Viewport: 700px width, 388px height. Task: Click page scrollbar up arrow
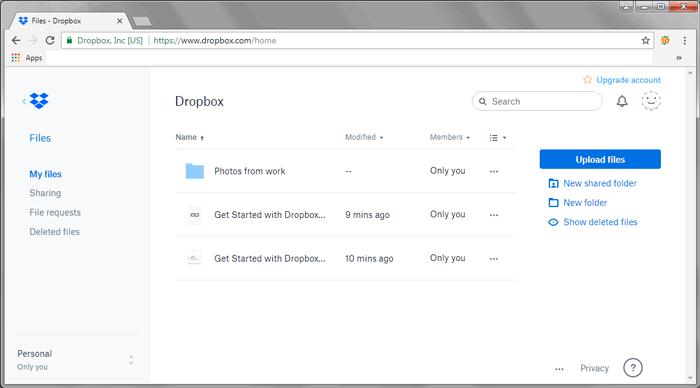tap(690, 72)
